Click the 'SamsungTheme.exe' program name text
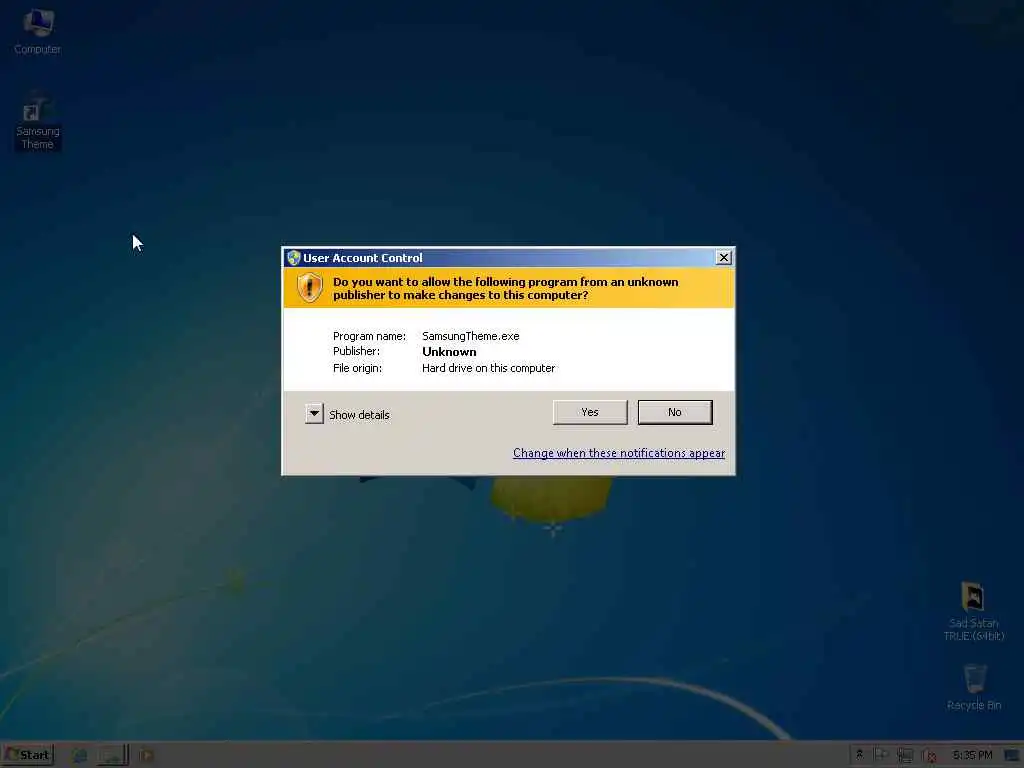This screenshot has width=1024, height=768. click(x=471, y=336)
